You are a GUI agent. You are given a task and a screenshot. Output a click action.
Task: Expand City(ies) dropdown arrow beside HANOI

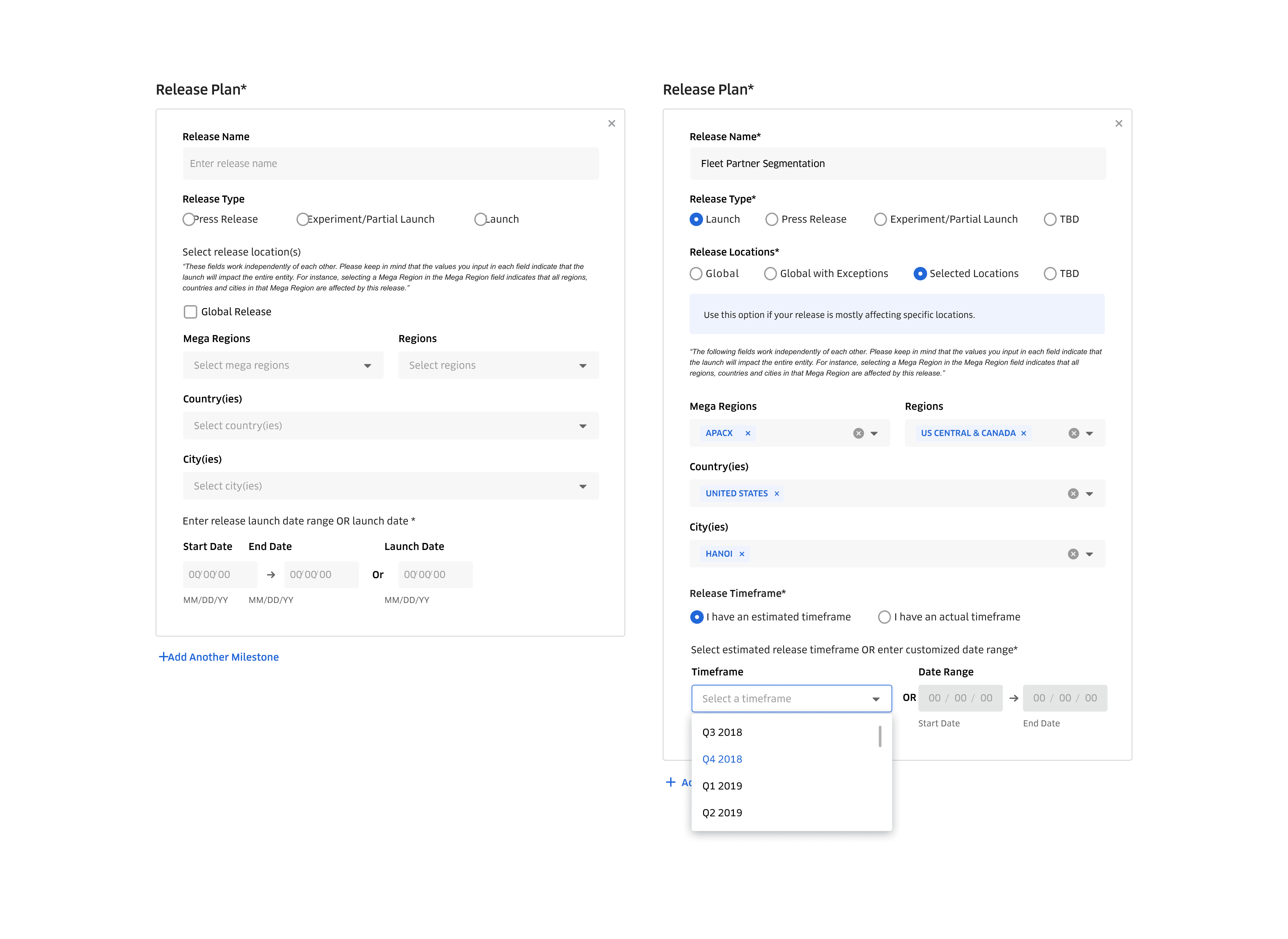(x=1090, y=554)
